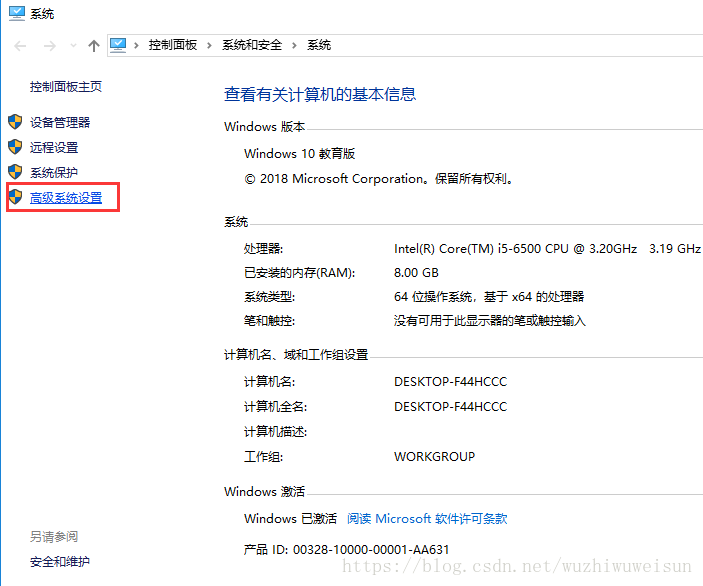Click shield icon beside 设备管理器
The height and width of the screenshot is (586, 703).
click(15, 122)
